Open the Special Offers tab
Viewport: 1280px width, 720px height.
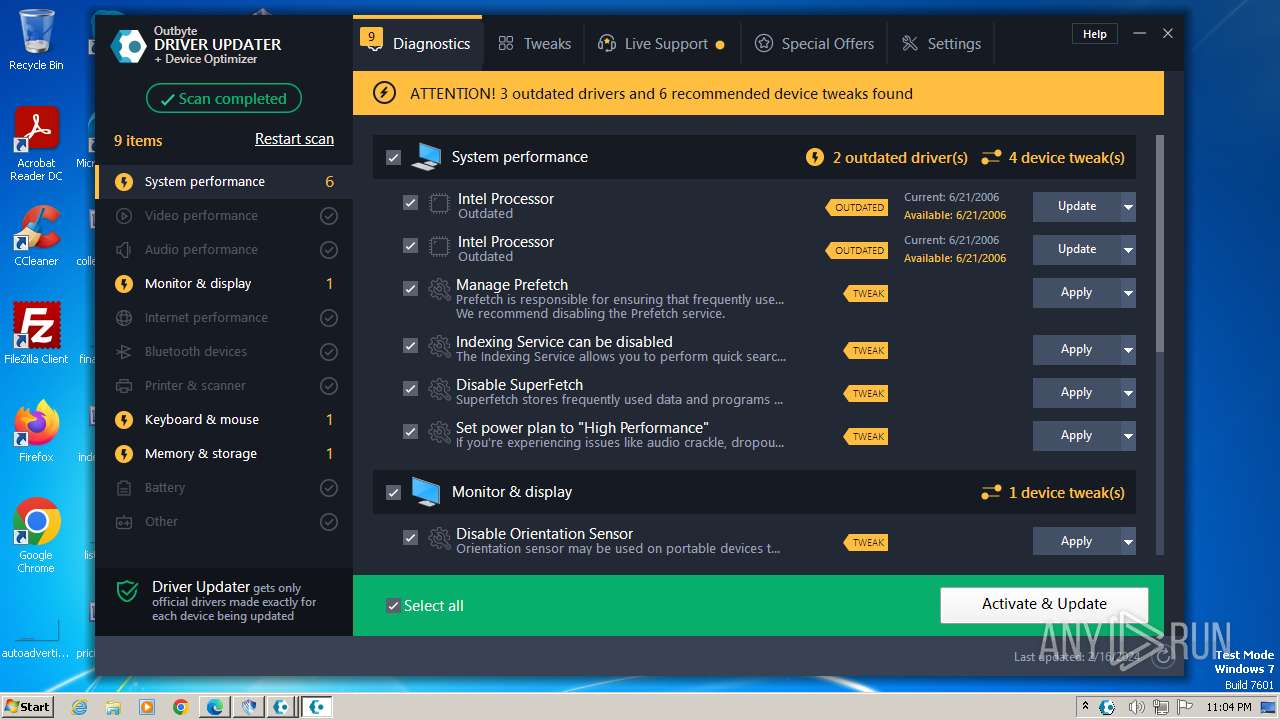(814, 44)
